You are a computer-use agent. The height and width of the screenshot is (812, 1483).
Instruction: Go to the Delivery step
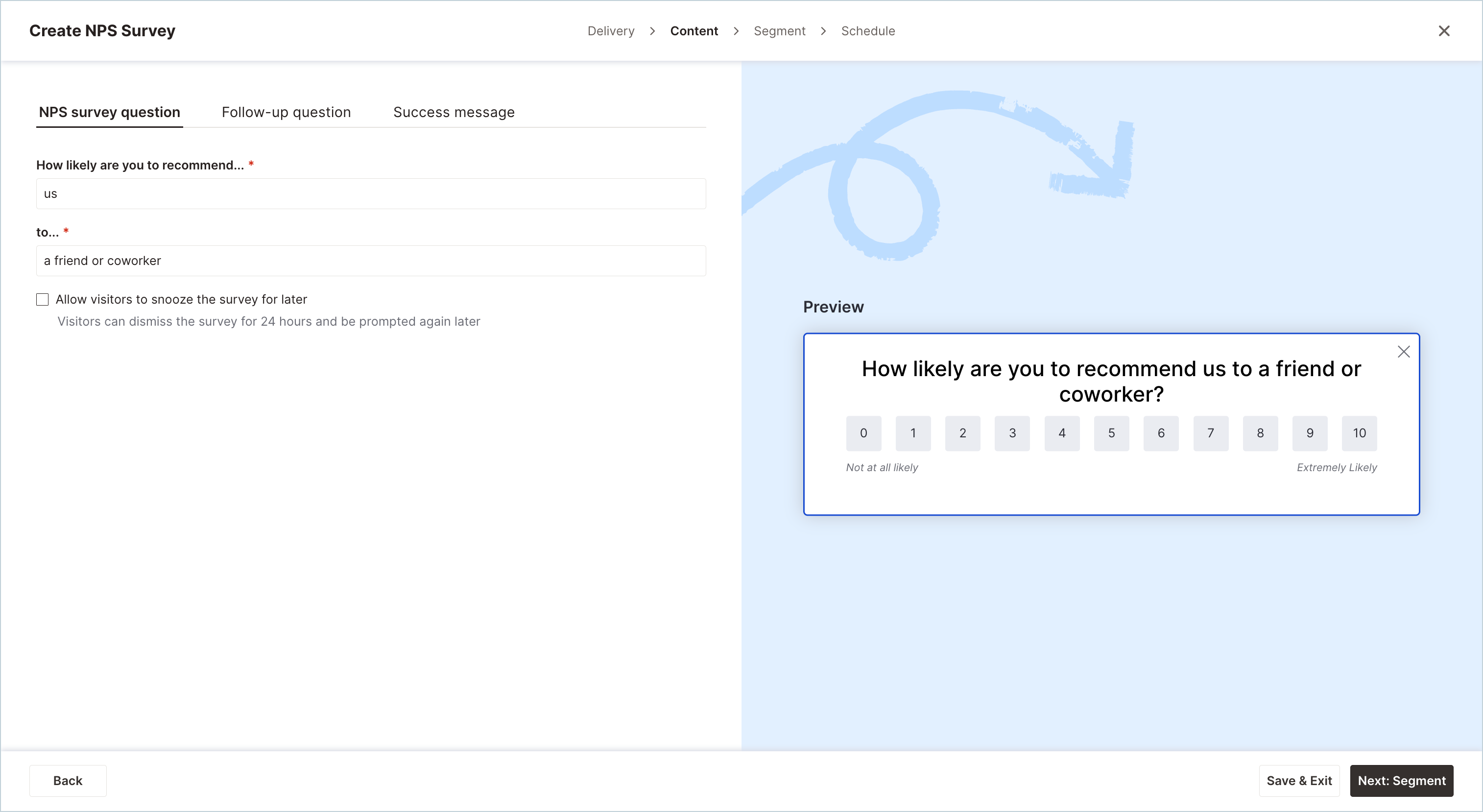coord(611,31)
